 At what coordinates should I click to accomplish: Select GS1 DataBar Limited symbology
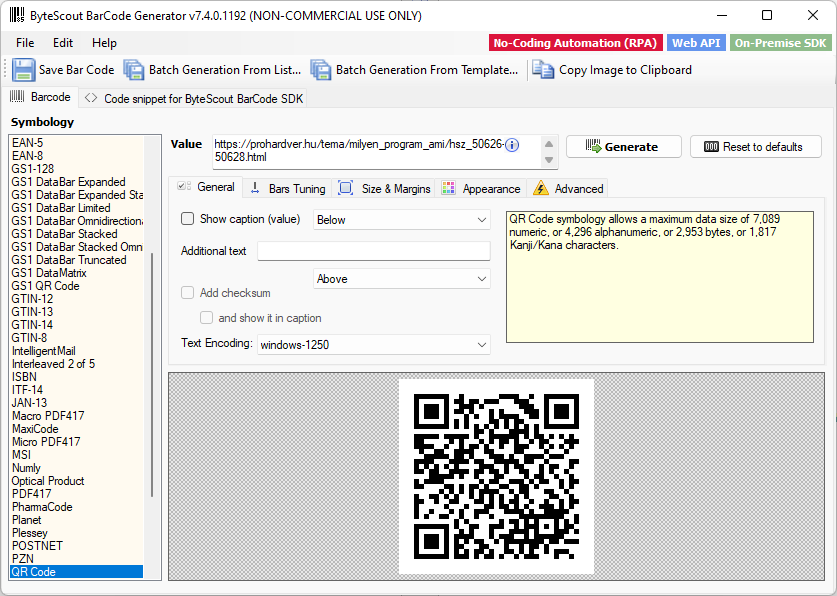(76, 208)
